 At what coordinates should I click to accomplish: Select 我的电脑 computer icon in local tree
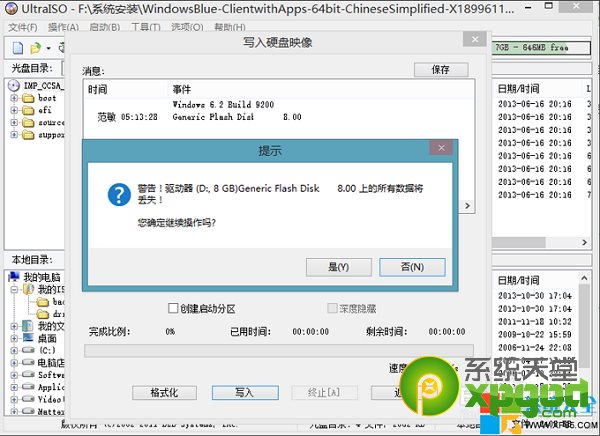tap(16, 275)
